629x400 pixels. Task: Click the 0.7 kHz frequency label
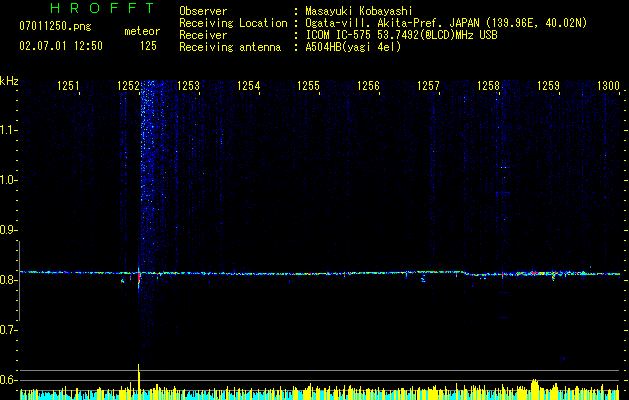(8, 330)
